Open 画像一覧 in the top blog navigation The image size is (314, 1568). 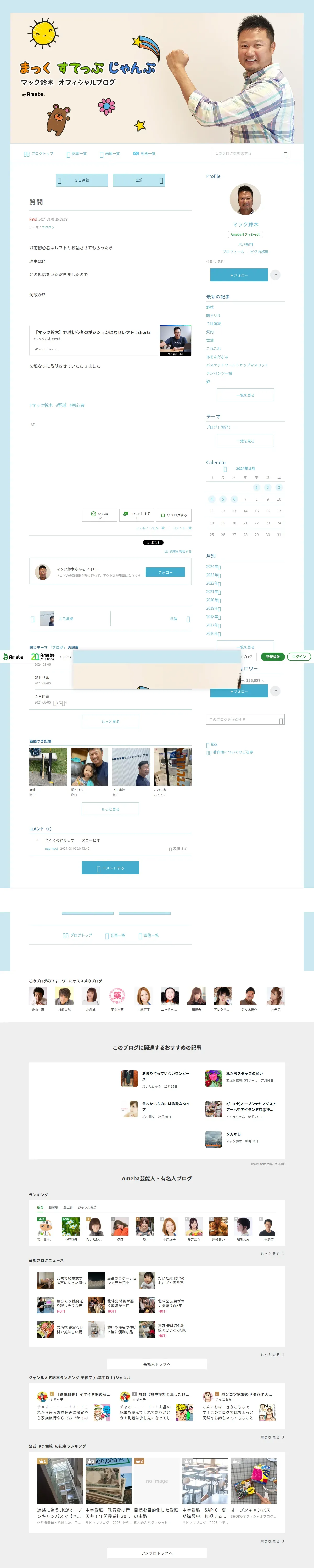click(x=110, y=153)
